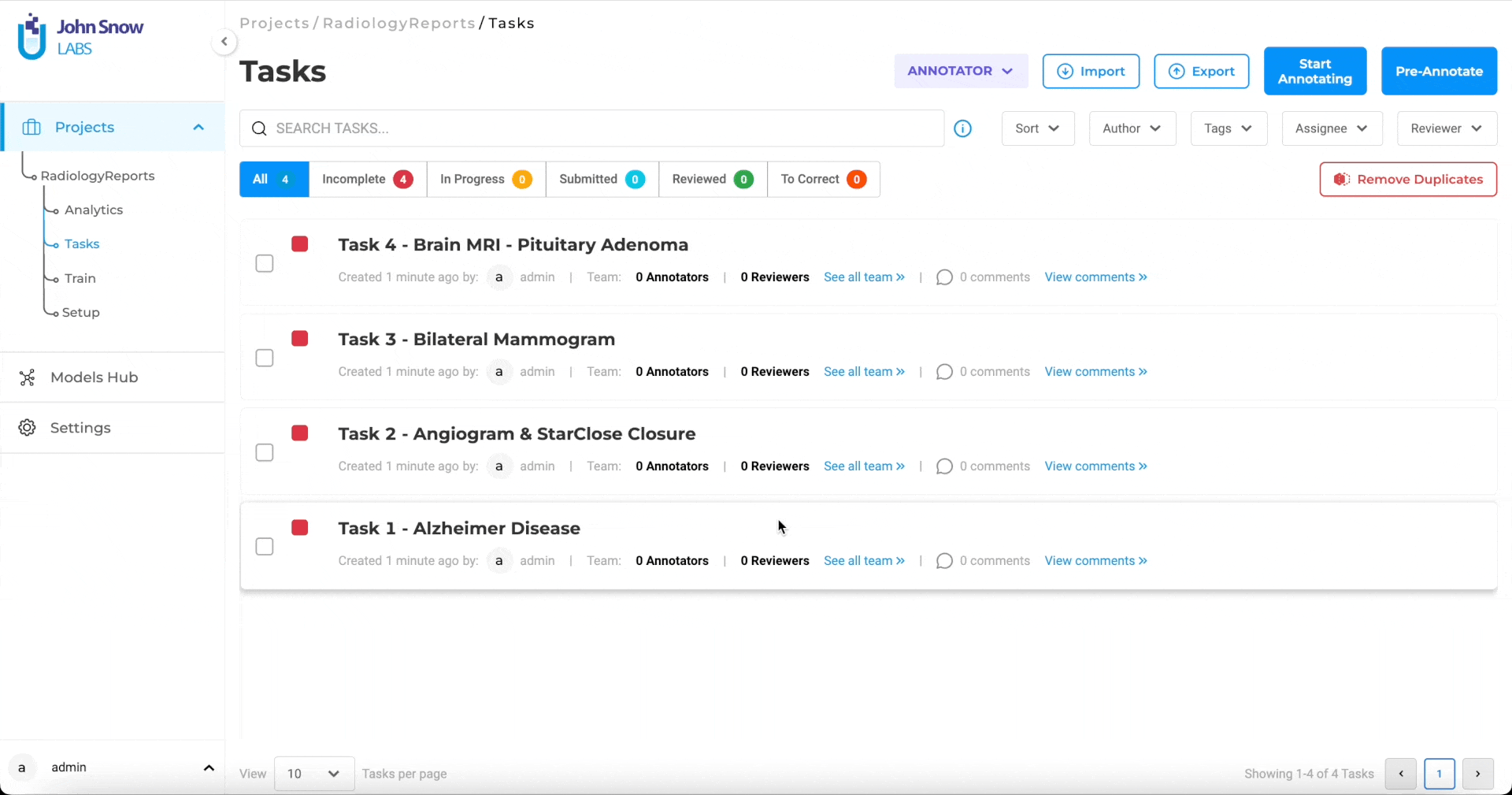Click the admin author avatar on Task 1
This screenshot has height=795, width=1512.
pos(499,561)
